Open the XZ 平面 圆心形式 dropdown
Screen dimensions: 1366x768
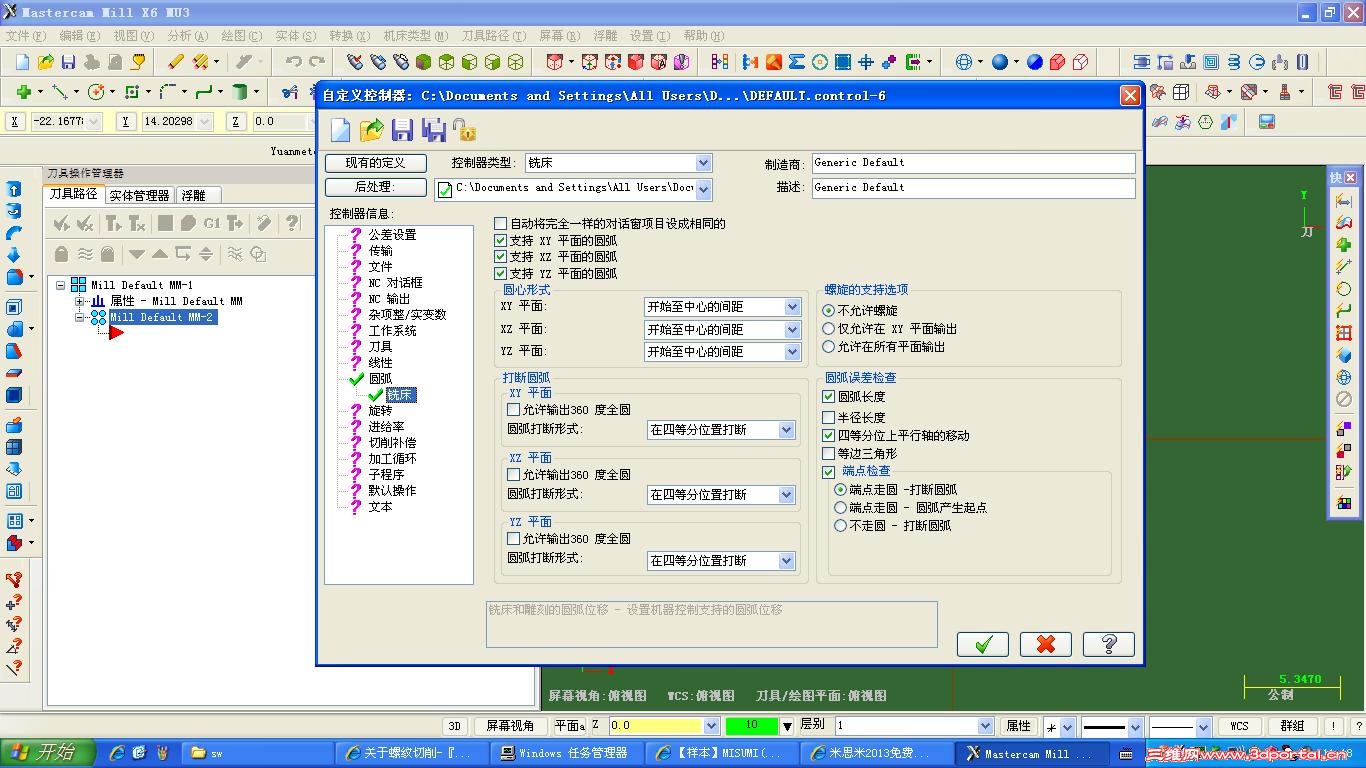tap(793, 330)
